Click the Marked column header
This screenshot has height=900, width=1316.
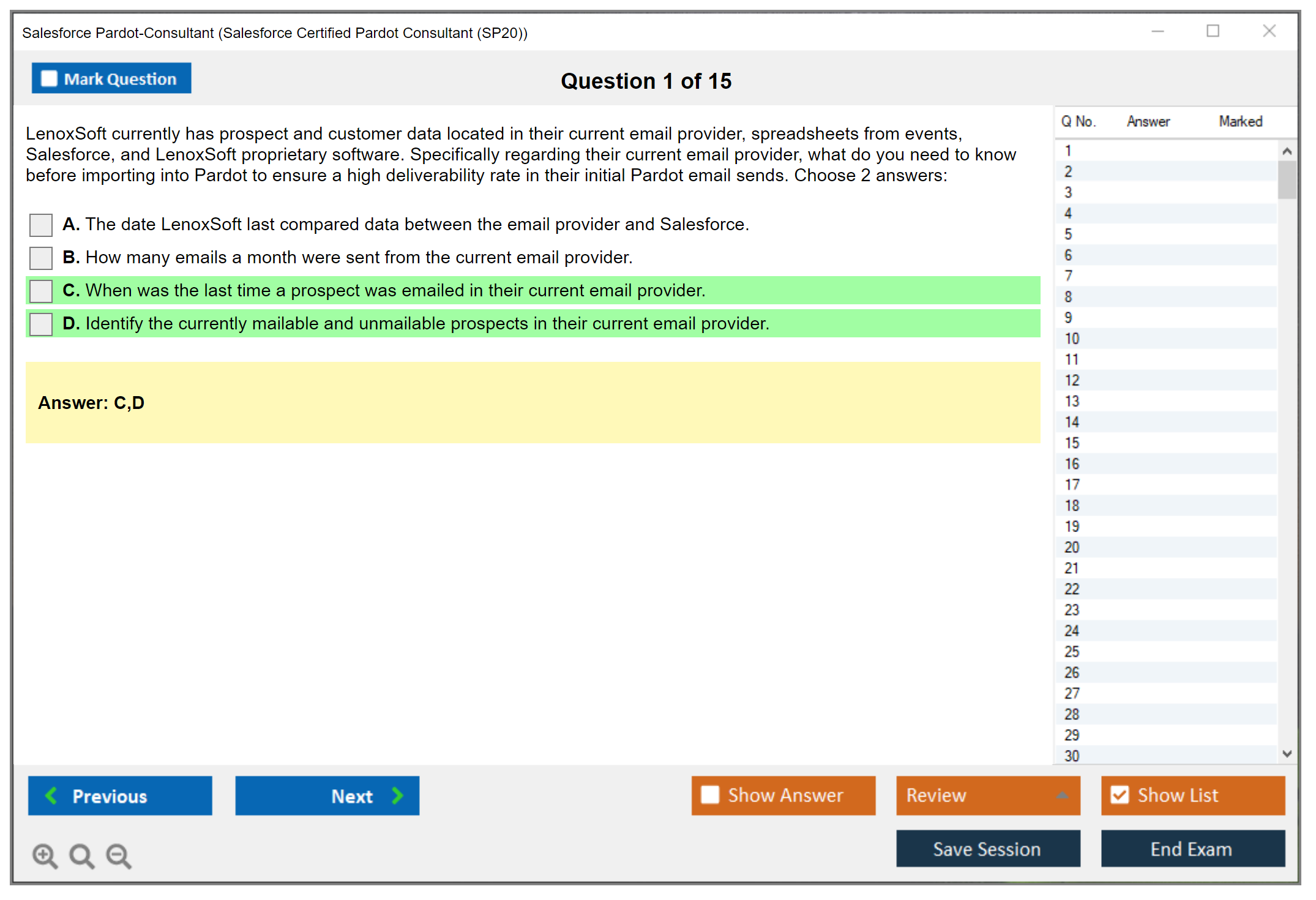pos(1240,121)
